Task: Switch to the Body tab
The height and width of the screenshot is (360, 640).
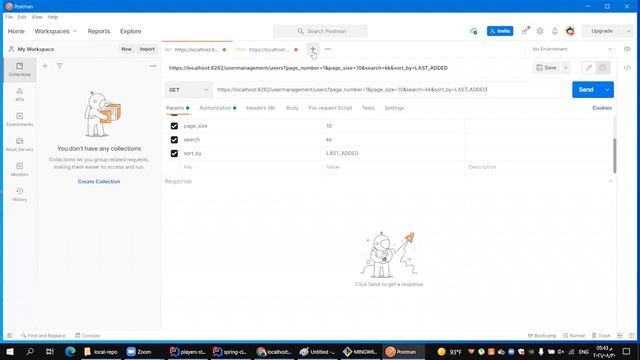Action: pyautogui.click(x=292, y=108)
